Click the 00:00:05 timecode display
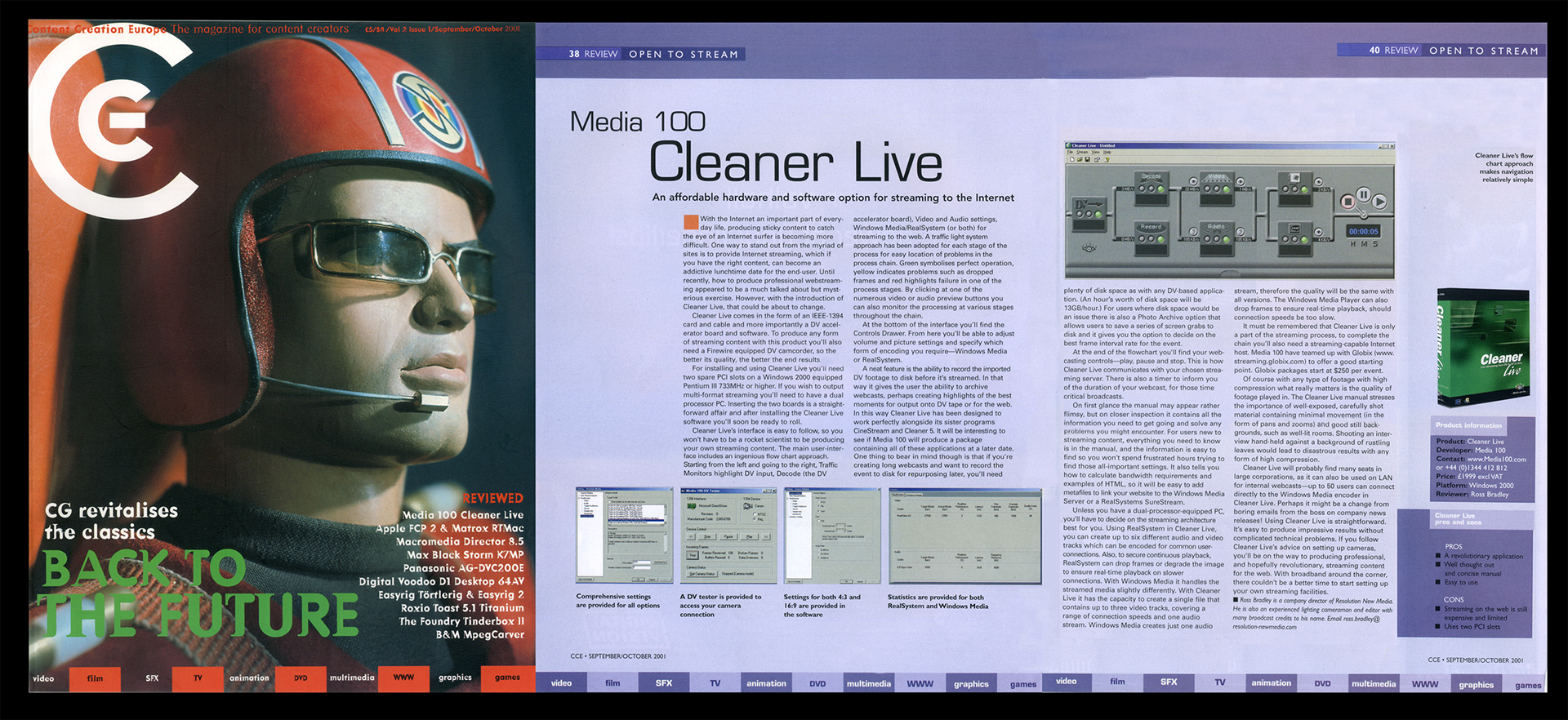This screenshot has height=720, width=1568. point(1363,232)
